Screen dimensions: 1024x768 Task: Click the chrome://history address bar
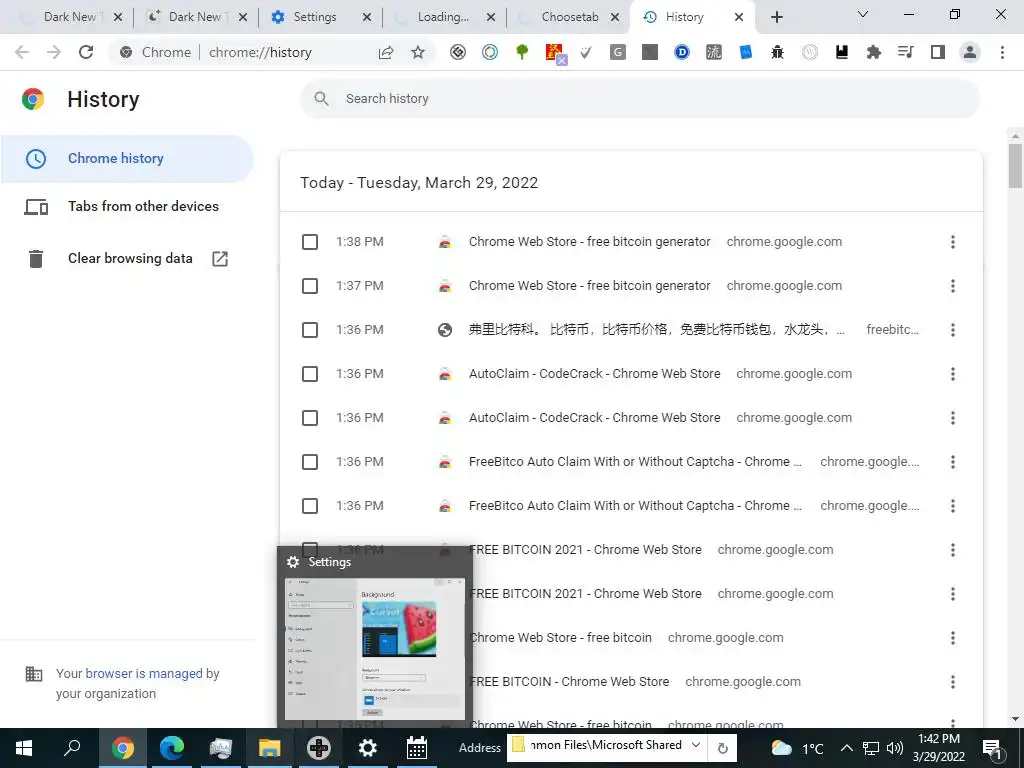[260, 52]
